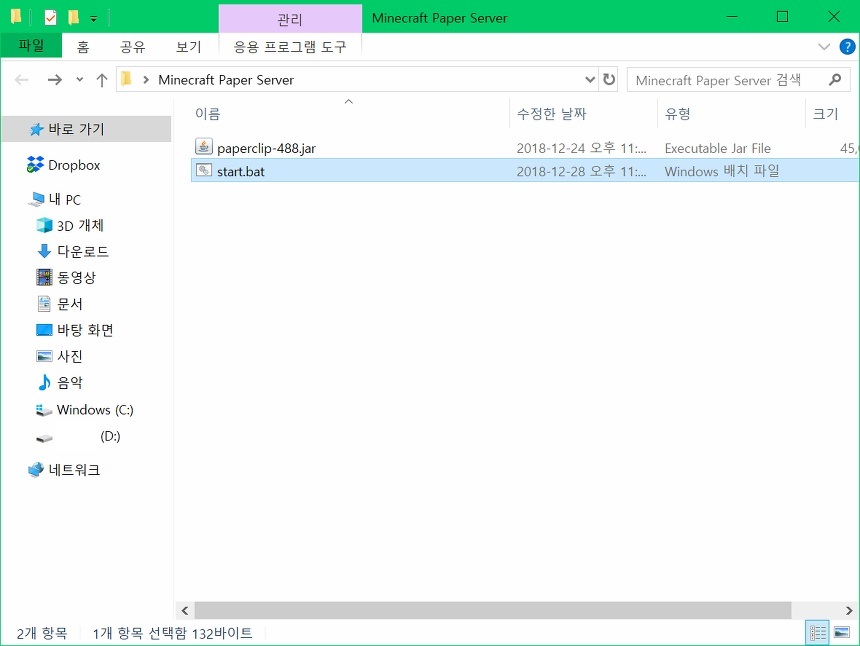This screenshot has width=860, height=646.
Task: Click the 2018-12-28 modified date cell
Action: [581, 171]
